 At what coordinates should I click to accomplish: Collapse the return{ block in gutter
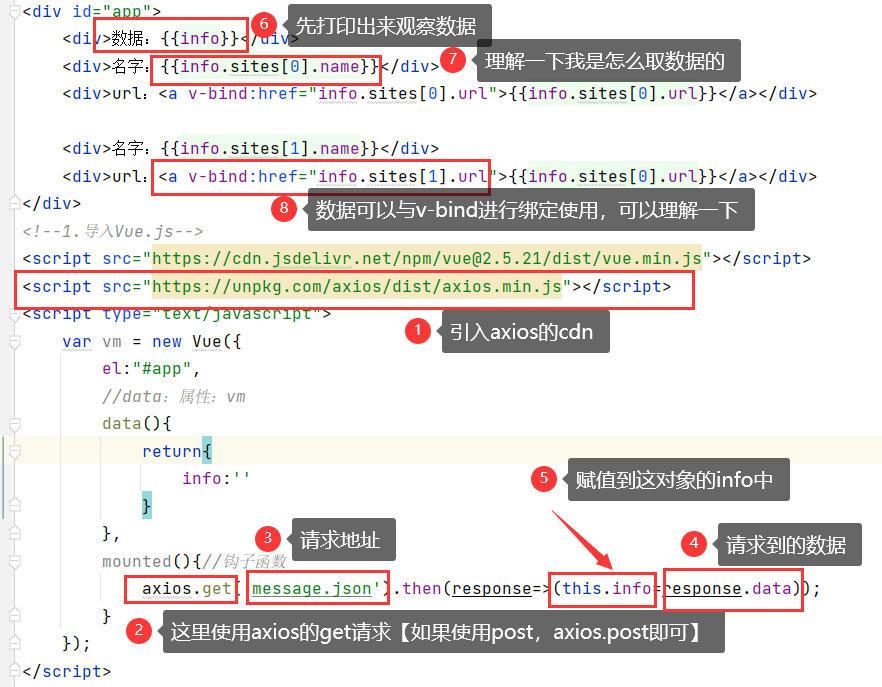click(x=13, y=451)
